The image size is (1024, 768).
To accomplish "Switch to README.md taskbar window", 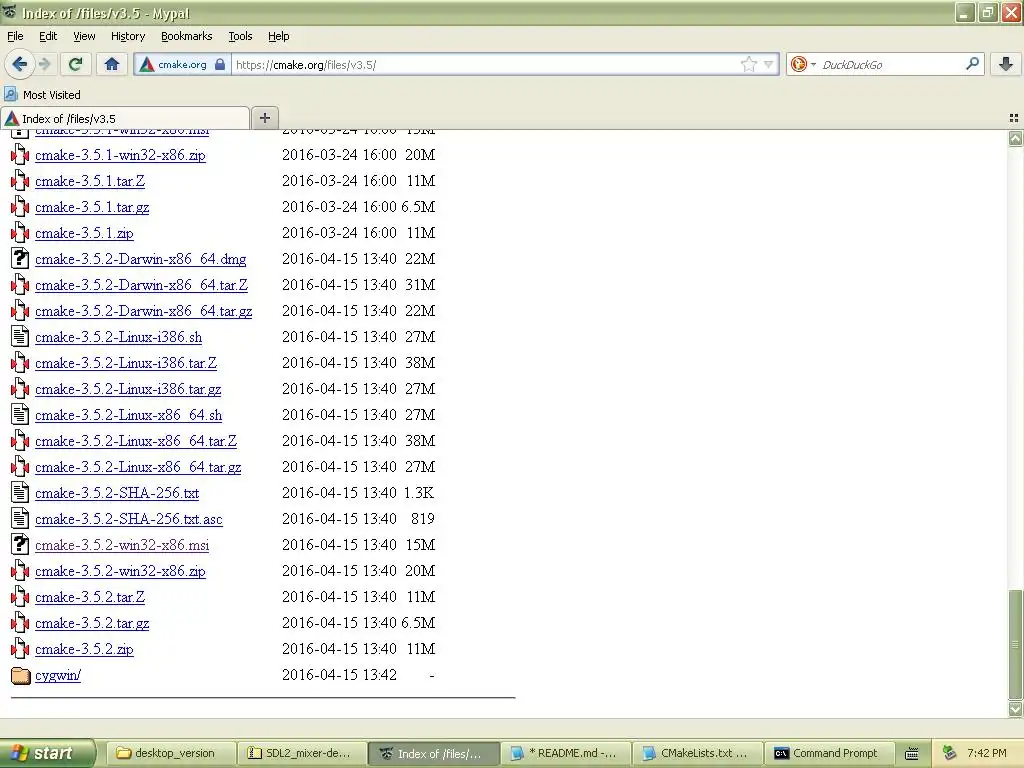I will (566, 753).
